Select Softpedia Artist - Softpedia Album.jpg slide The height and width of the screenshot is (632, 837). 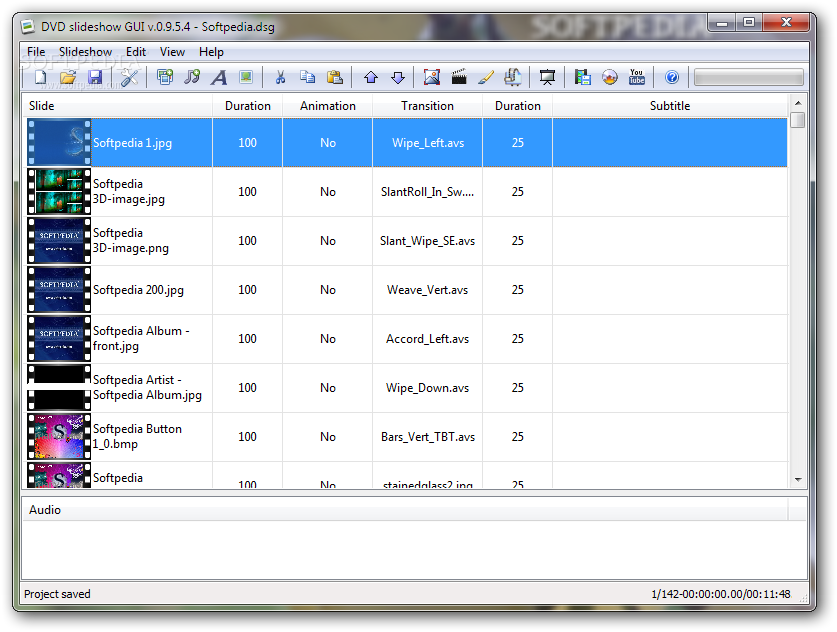coord(407,388)
